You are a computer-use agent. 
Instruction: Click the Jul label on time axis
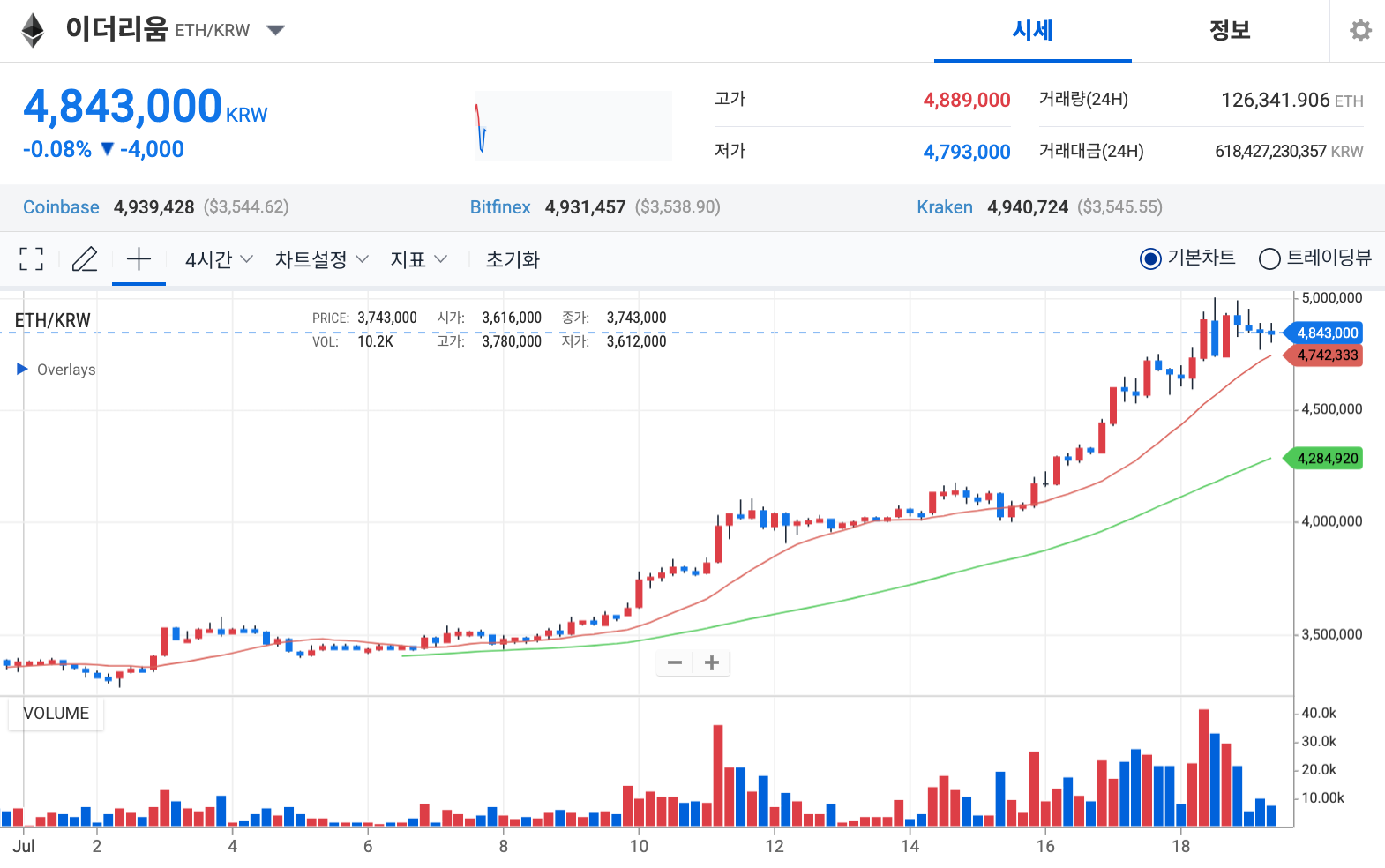24,847
